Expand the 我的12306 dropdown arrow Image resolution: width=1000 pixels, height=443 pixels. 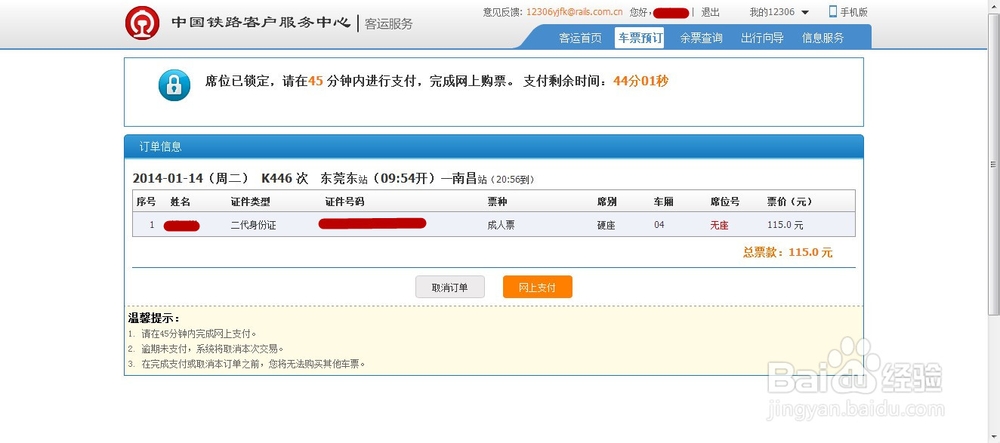tap(805, 12)
